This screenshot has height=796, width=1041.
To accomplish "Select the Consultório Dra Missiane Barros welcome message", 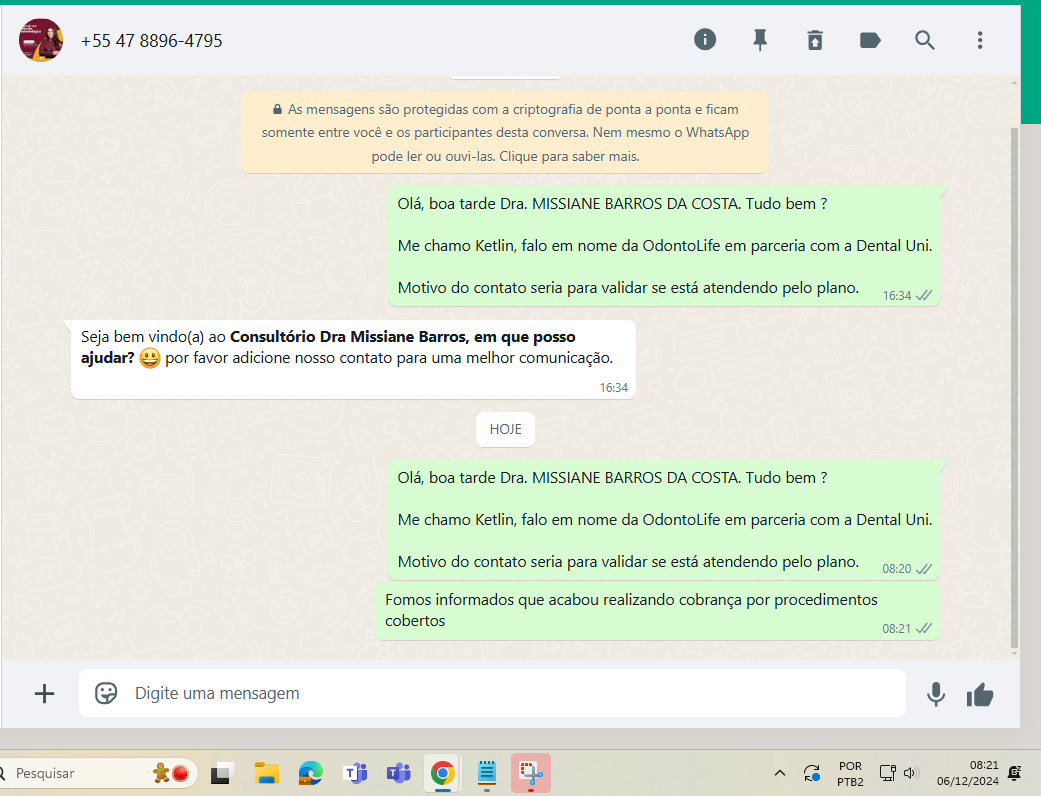I will [x=353, y=359].
